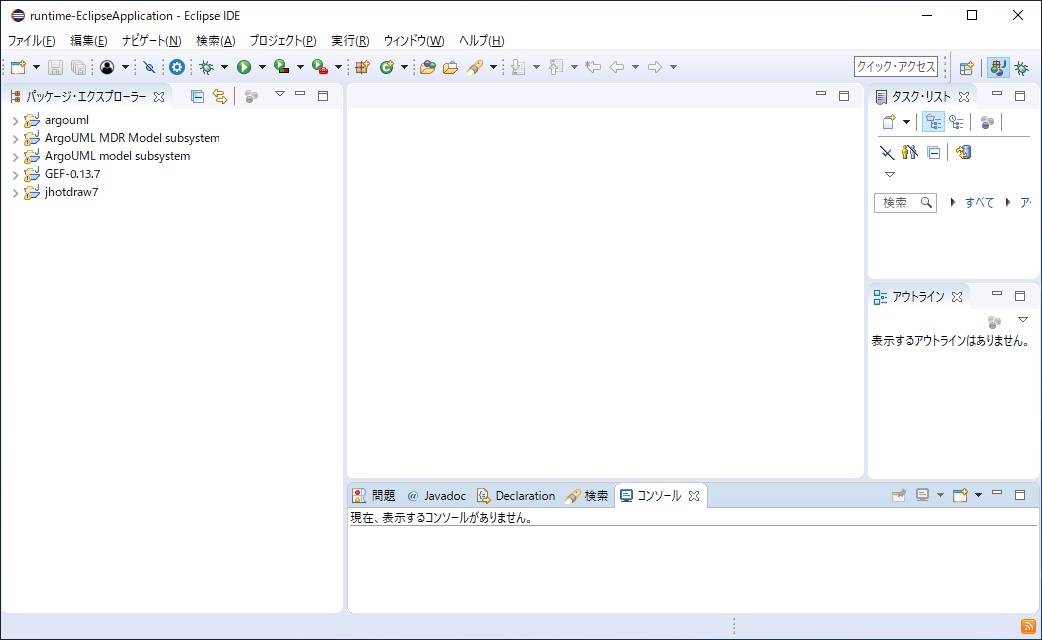Toggle Scheduled presentation in Task List
The width and height of the screenshot is (1042, 640).
click(956, 122)
